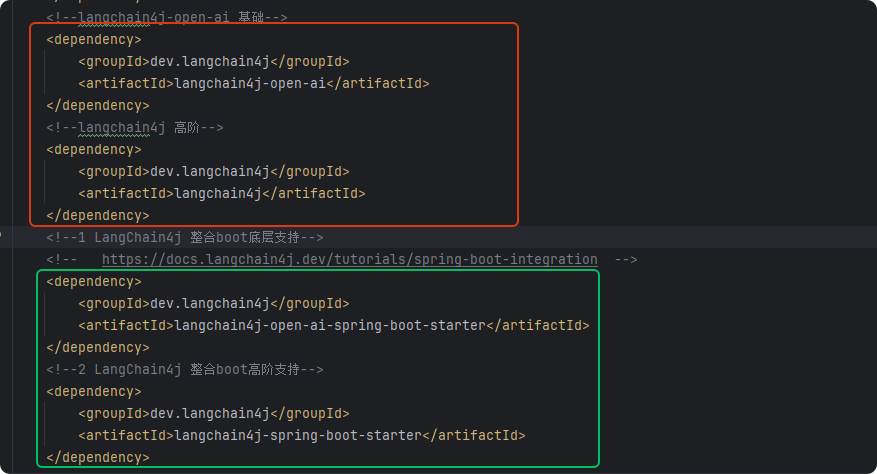Open the docs.langchain4j.dev spring-boot-integration link
The height and width of the screenshot is (474, 877).
pyautogui.click(x=350, y=260)
